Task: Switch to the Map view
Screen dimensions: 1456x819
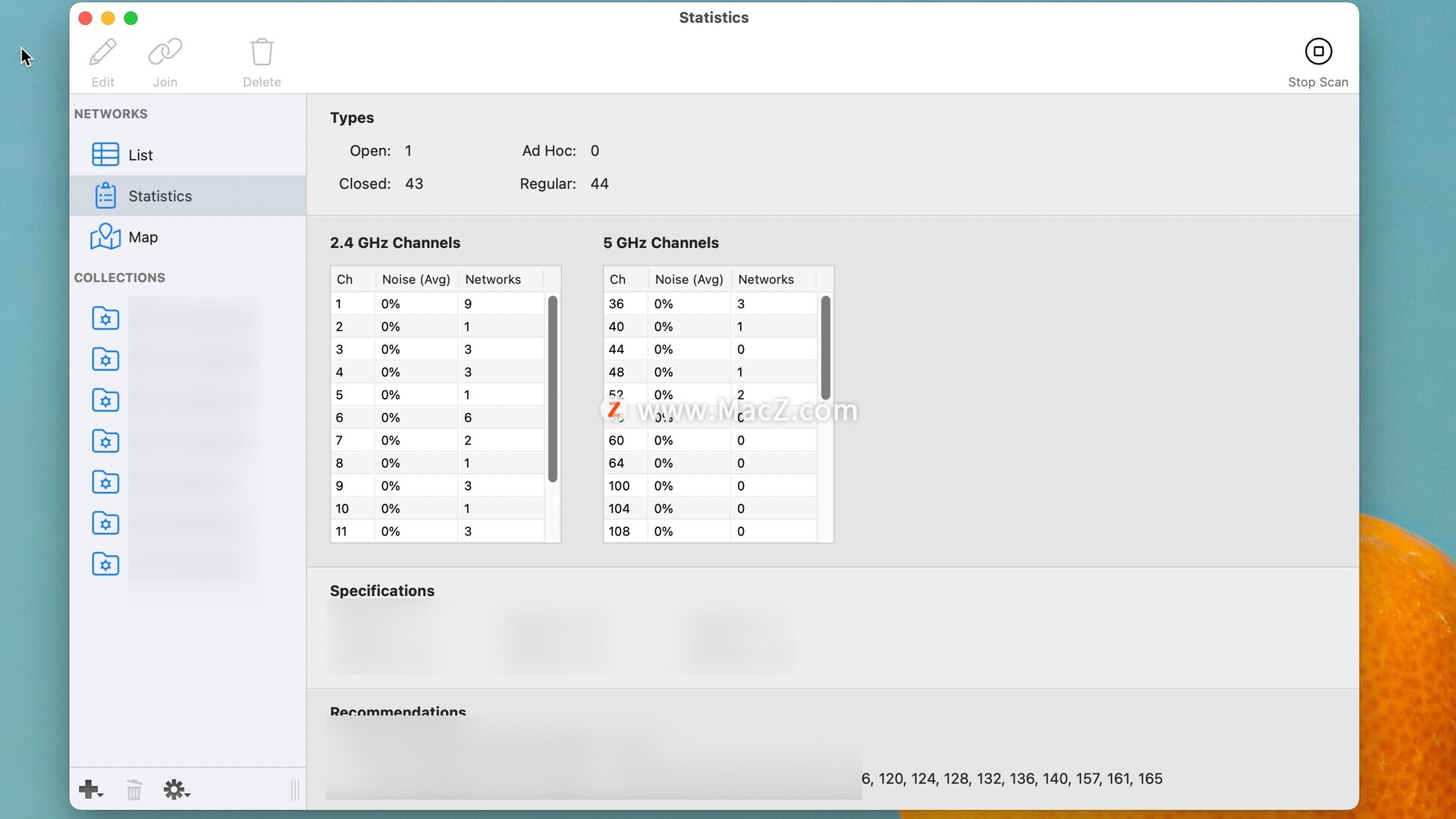Action: 188,237
